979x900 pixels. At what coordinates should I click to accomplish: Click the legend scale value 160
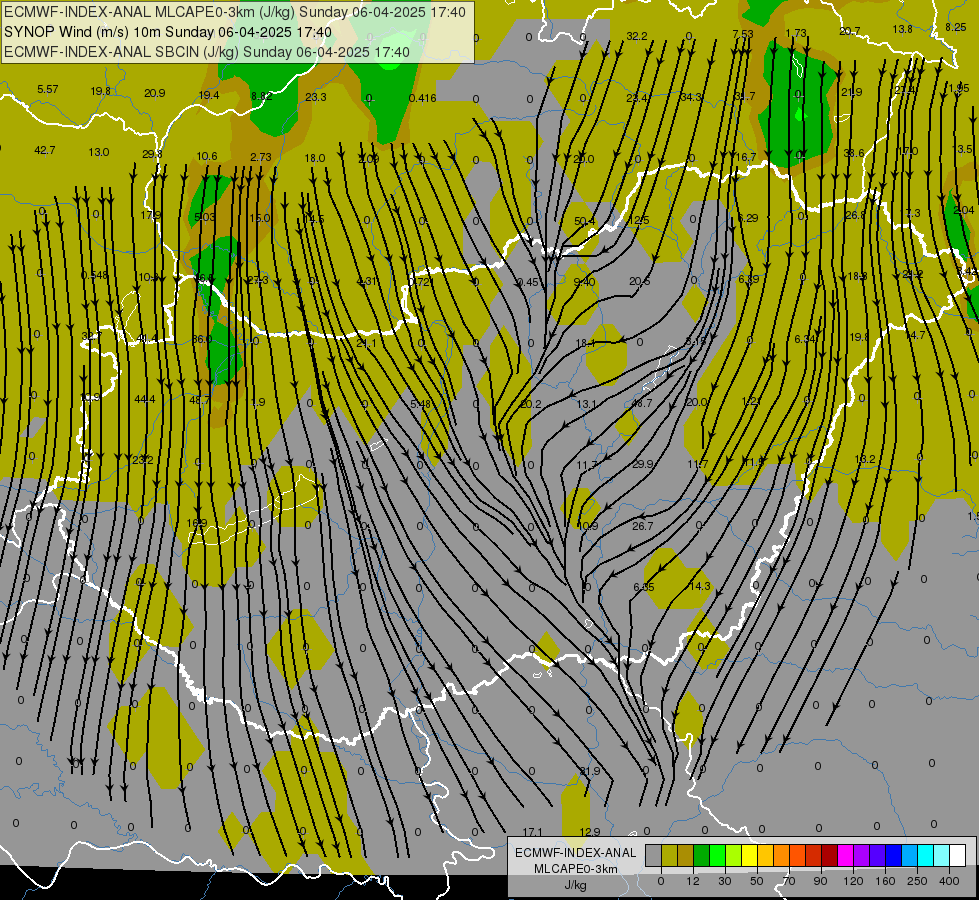(885, 881)
